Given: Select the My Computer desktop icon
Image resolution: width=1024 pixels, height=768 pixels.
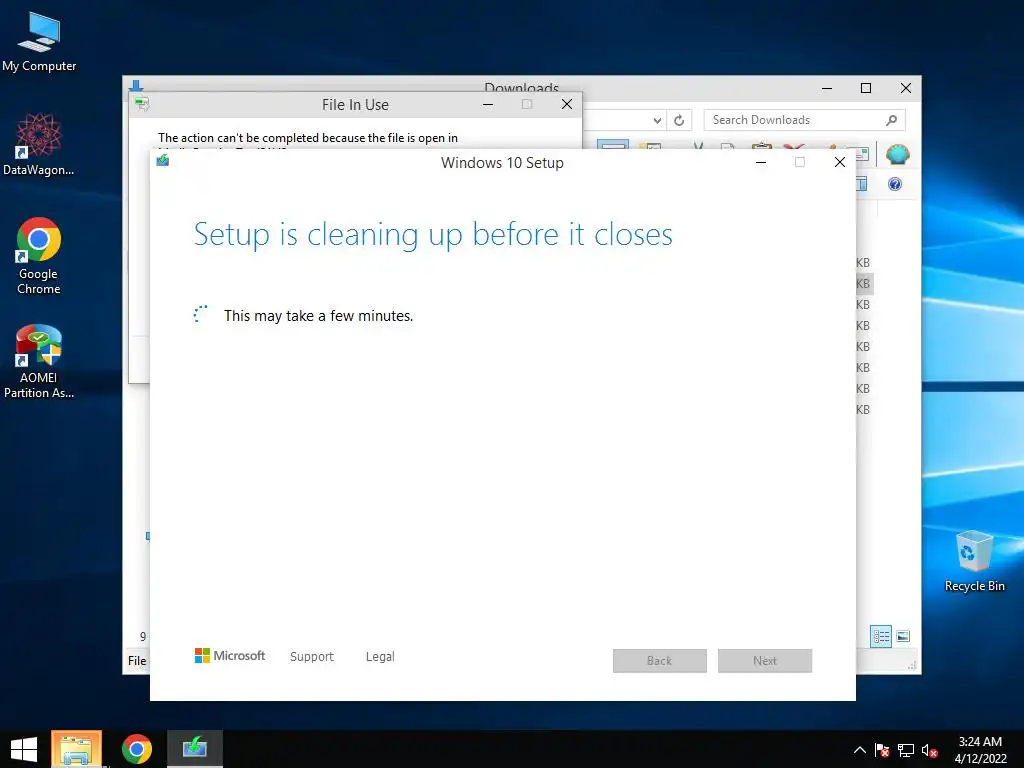Looking at the screenshot, I should coord(39,42).
